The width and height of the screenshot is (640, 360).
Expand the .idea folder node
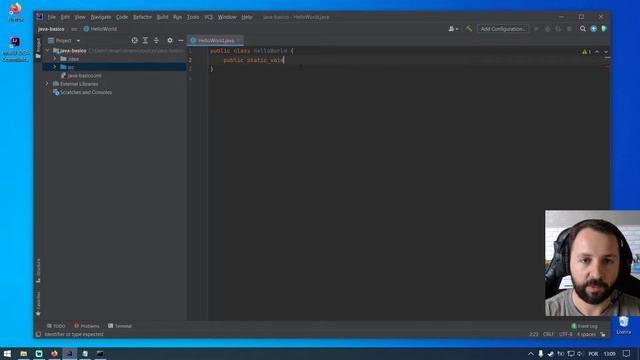[x=55, y=59]
